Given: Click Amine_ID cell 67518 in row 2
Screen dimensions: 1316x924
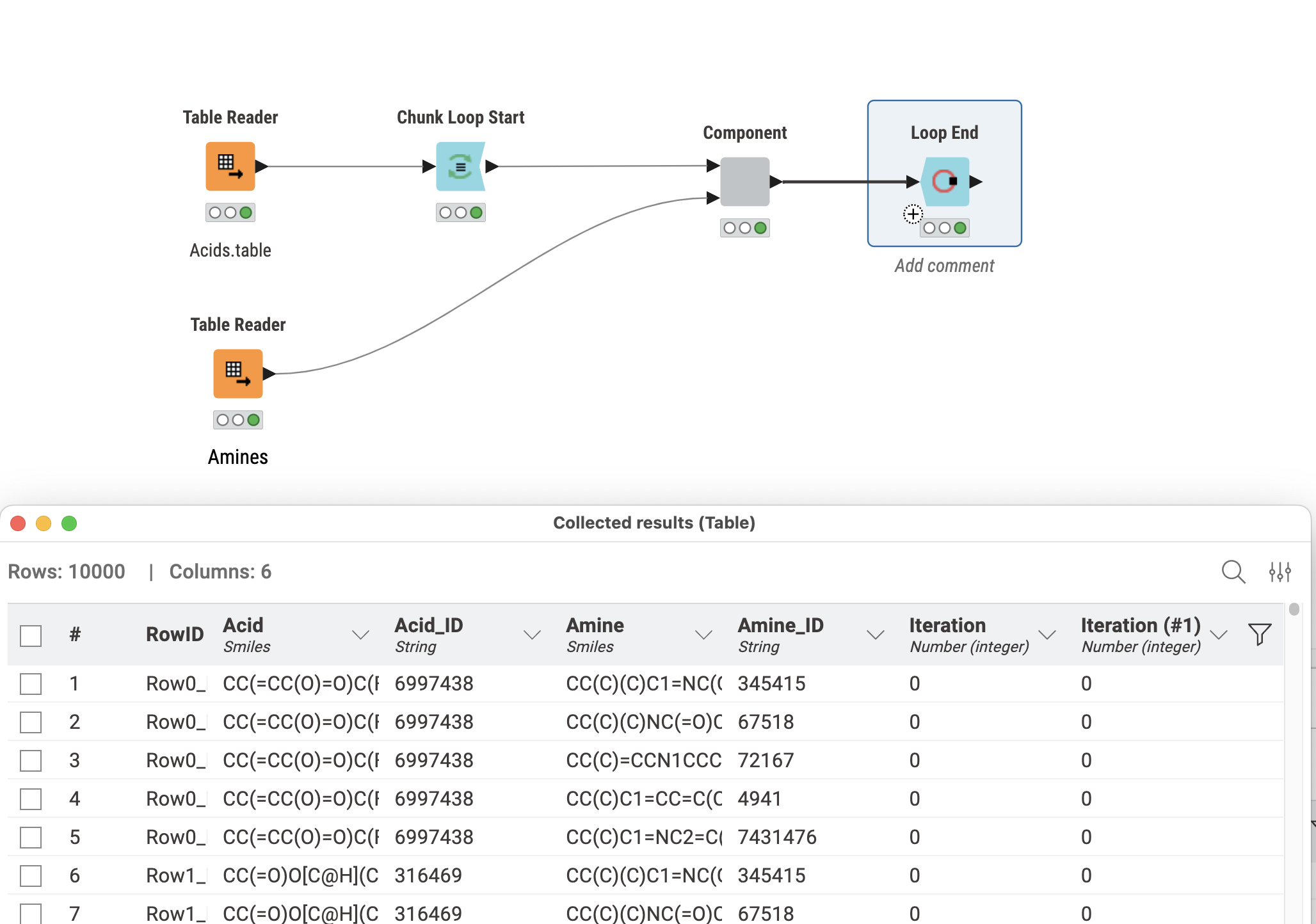Looking at the screenshot, I should [766, 722].
